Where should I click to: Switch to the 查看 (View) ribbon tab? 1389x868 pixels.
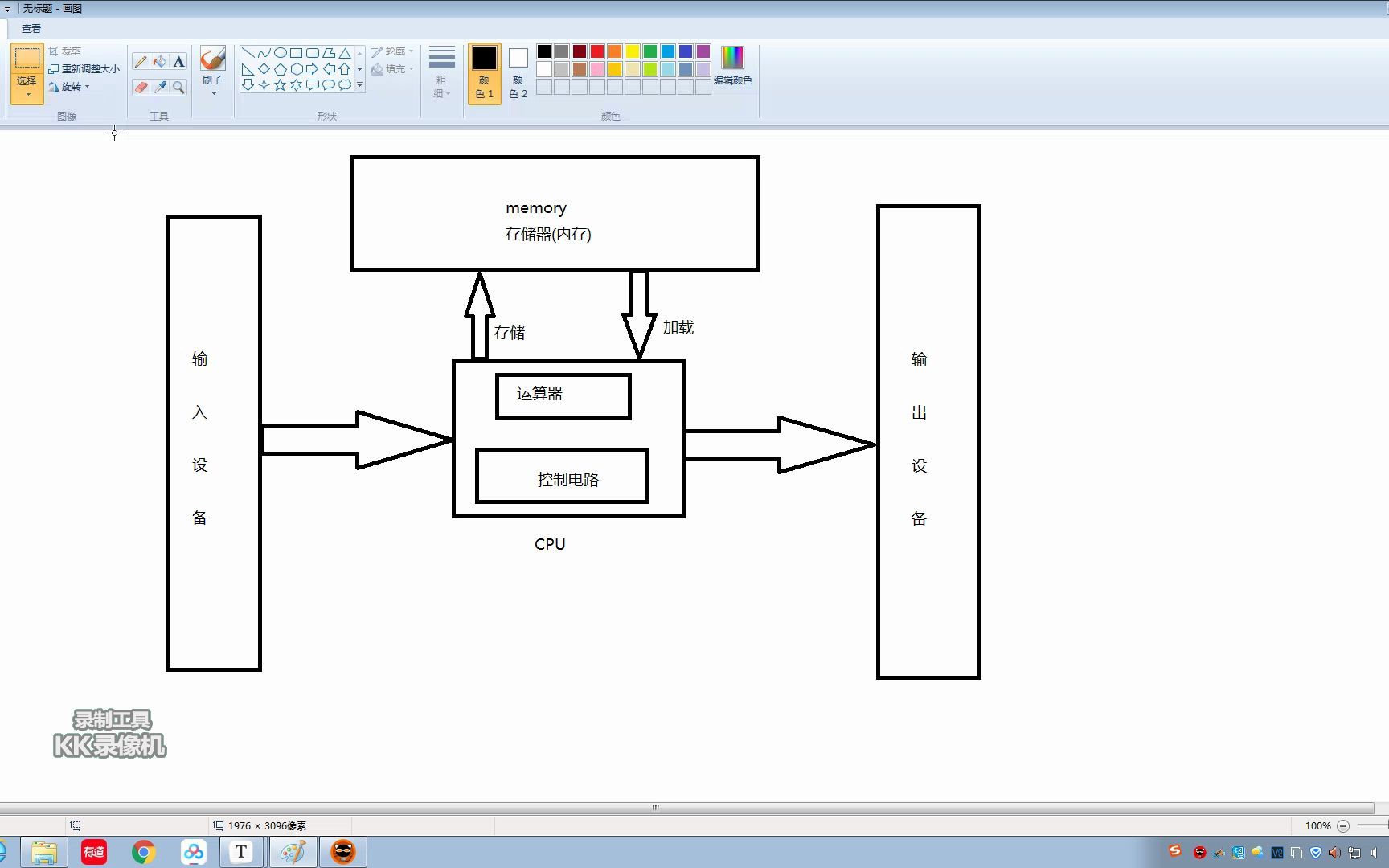31,29
